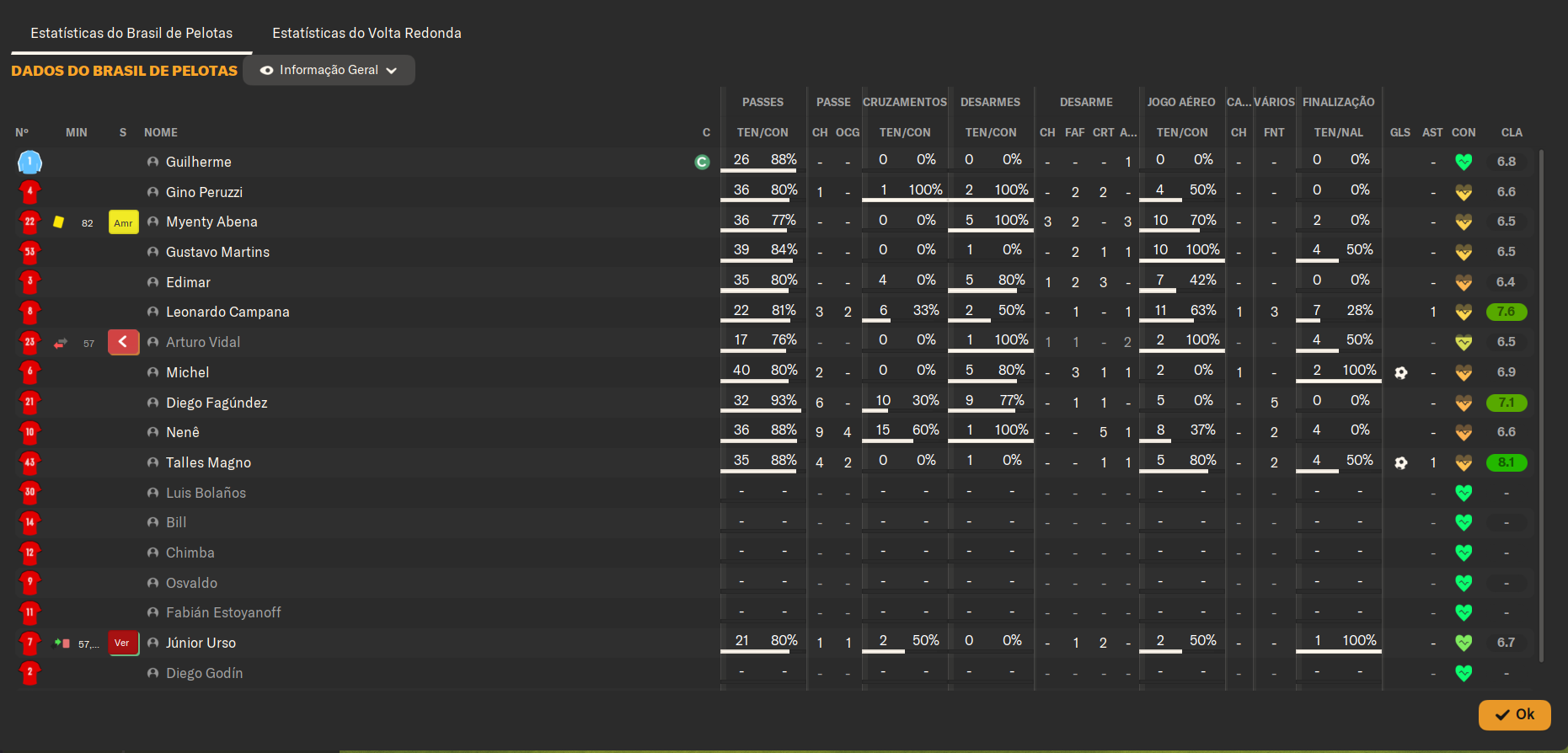This screenshot has width=1568, height=753.
Task: Click Myenty Abena's 82 minute value
Action: 88,223
